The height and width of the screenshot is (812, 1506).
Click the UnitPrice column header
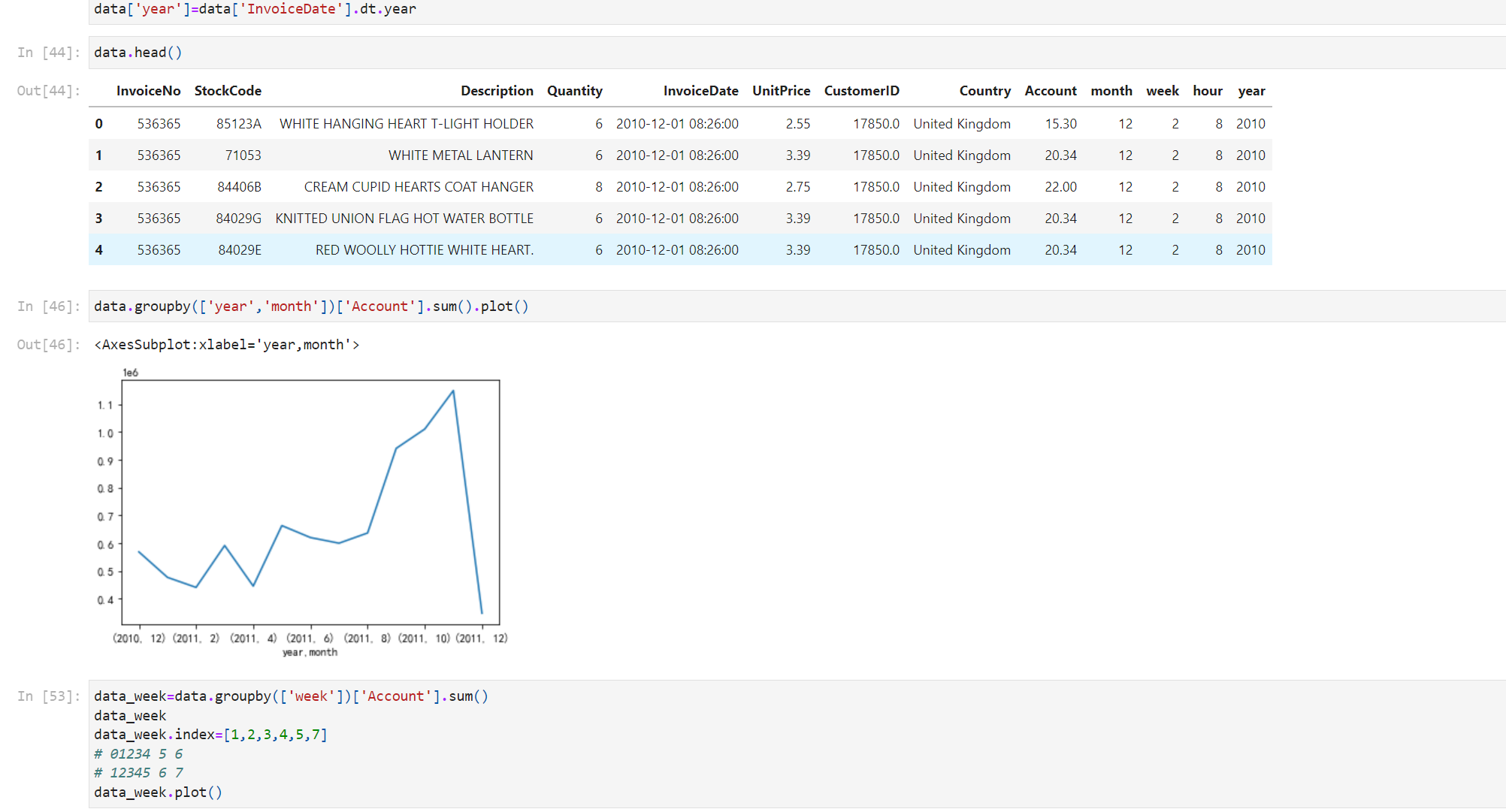tap(781, 91)
